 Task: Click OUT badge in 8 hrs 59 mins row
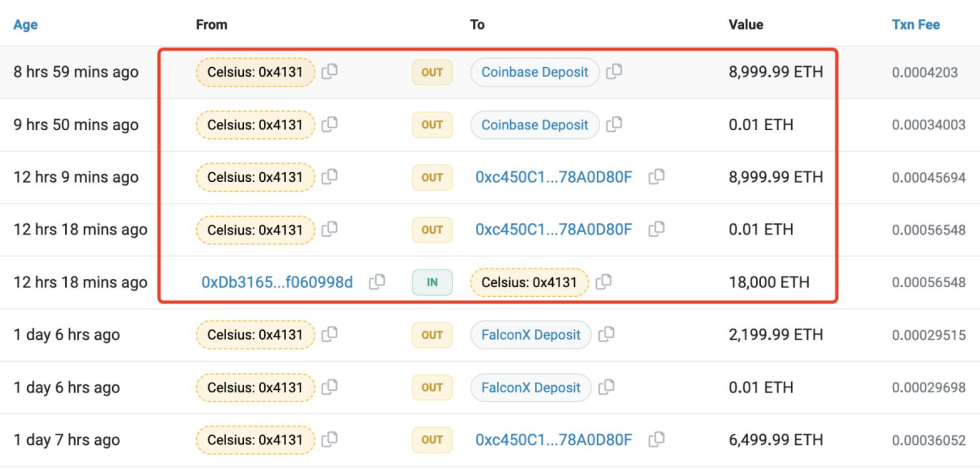pyautogui.click(x=432, y=72)
